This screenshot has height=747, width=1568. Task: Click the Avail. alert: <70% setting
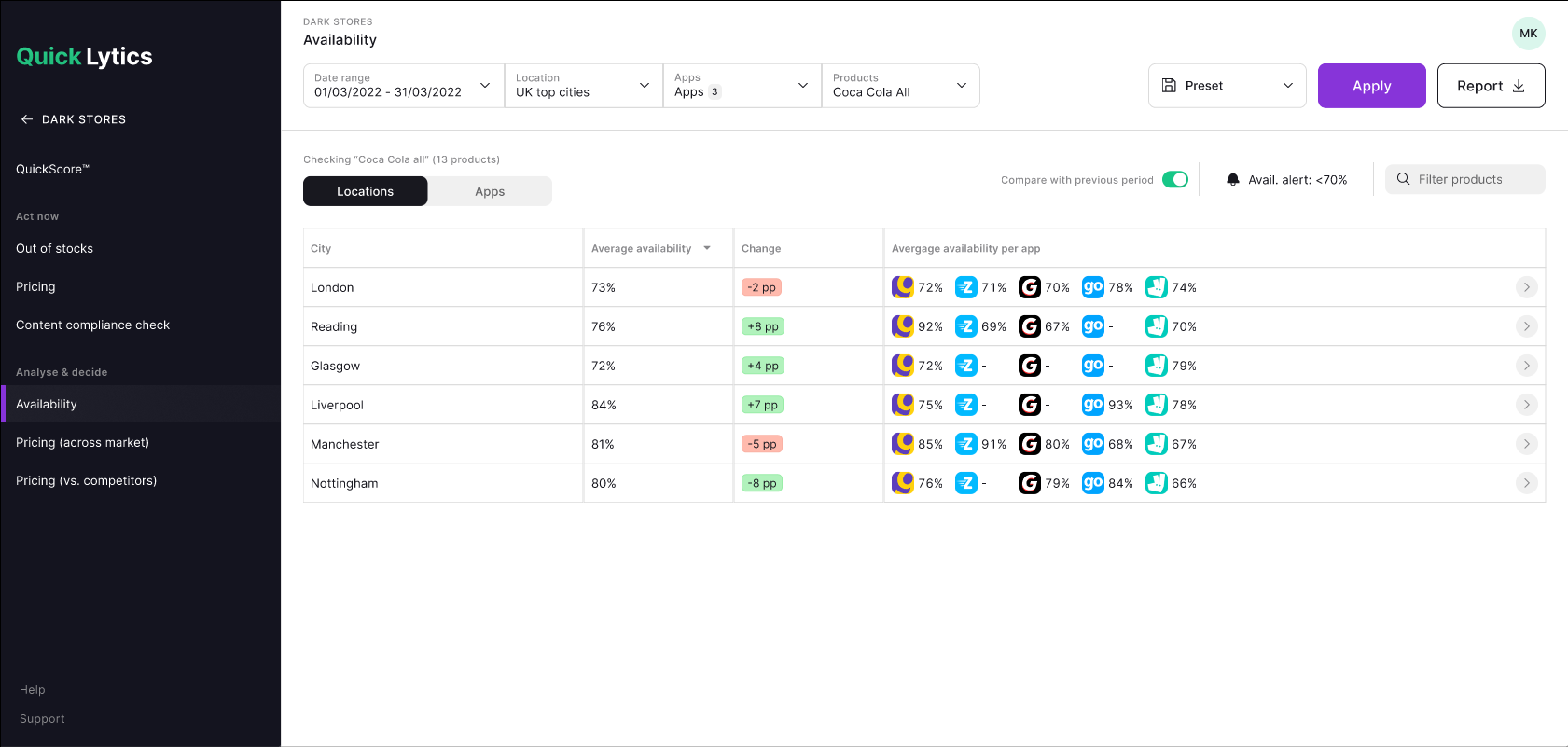(1287, 180)
